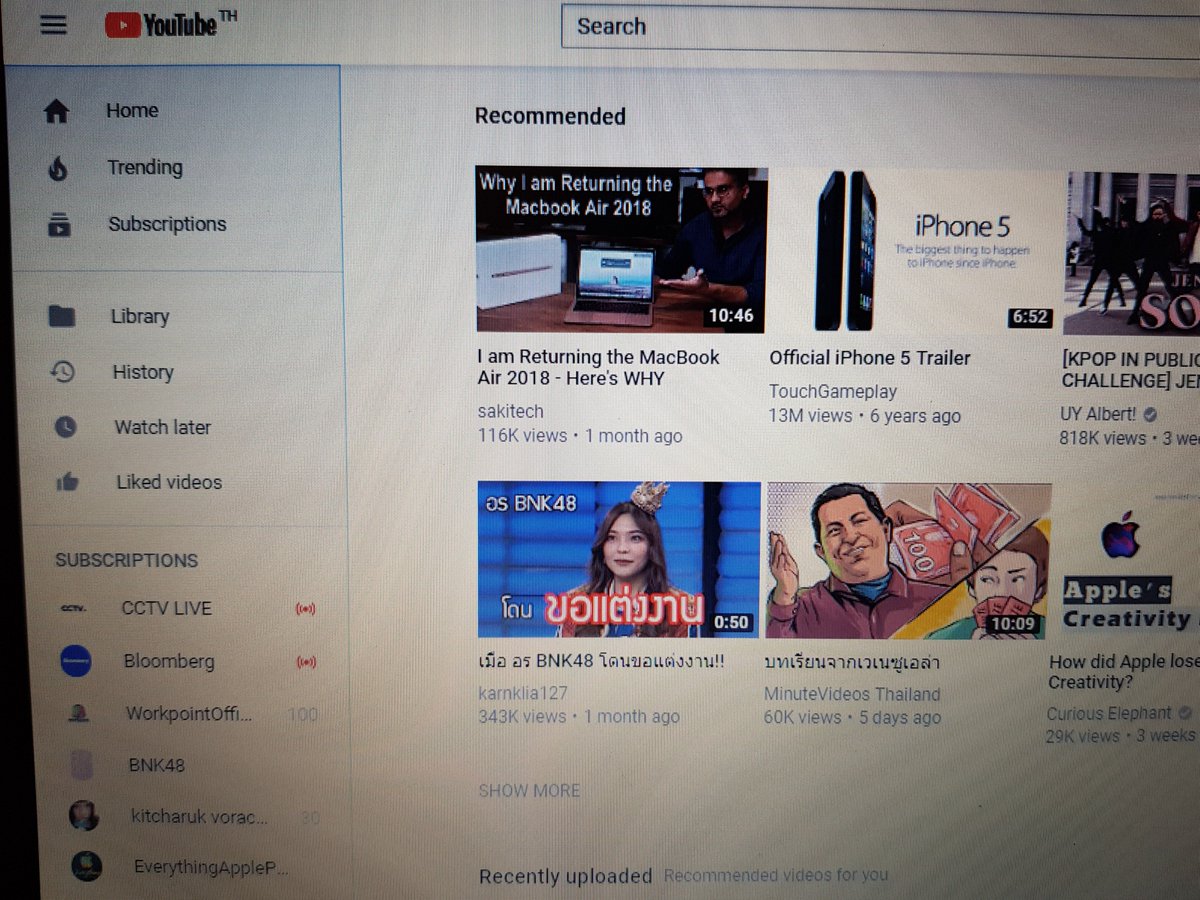This screenshot has width=1200, height=900.
Task: Click 'Official iPhone 5 Trailer' title
Action: tap(870, 358)
